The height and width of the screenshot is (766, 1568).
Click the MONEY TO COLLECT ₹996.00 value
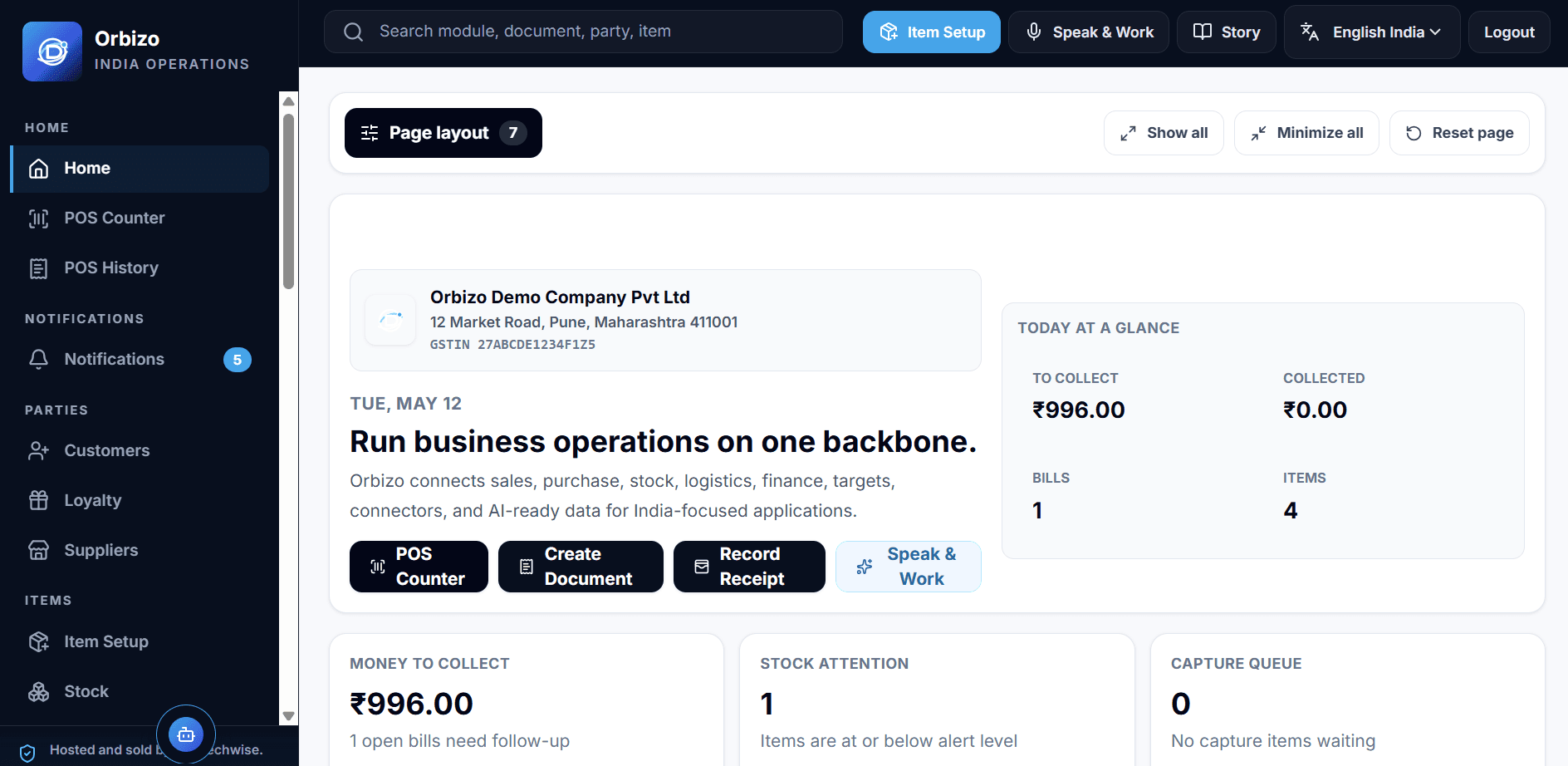411,704
